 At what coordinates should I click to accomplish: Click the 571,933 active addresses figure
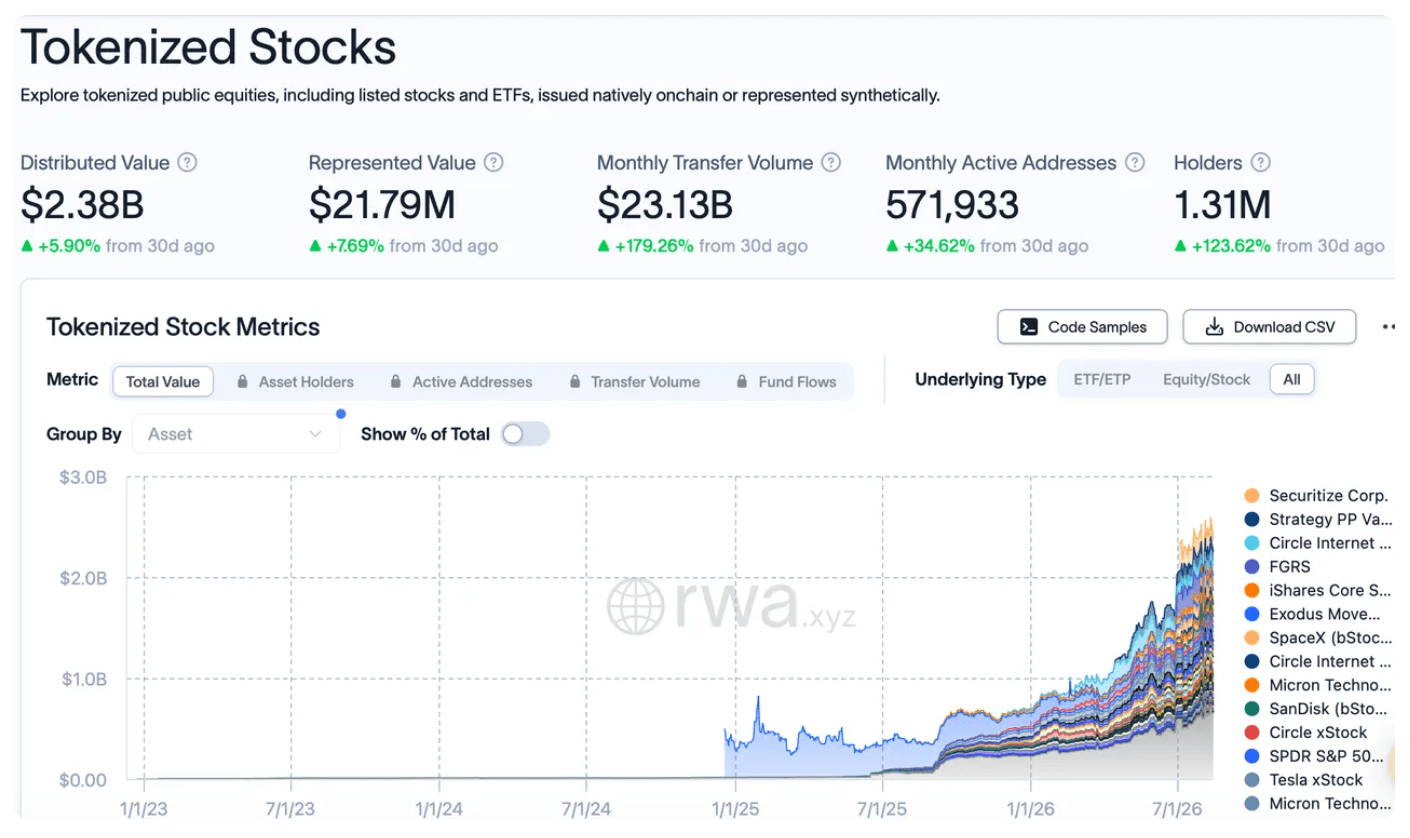coord(952,205)
